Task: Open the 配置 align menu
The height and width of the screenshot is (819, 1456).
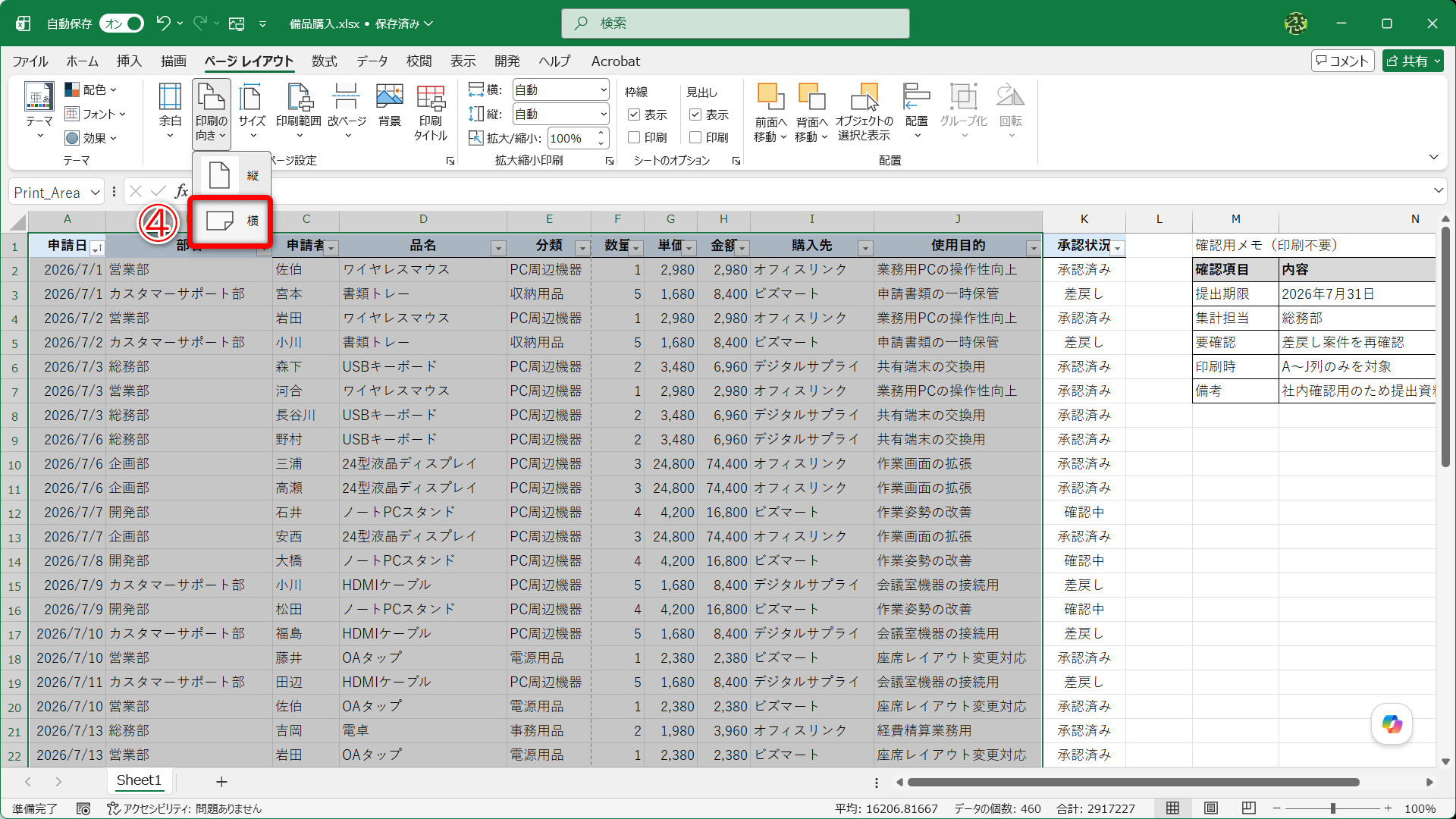Action: pos(916,112)
